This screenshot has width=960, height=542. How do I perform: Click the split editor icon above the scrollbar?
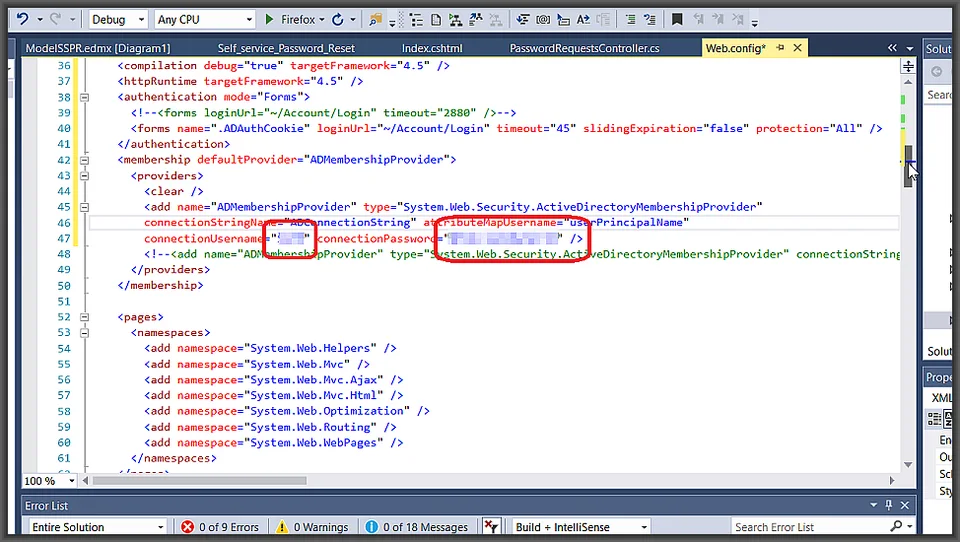point(908,66)
